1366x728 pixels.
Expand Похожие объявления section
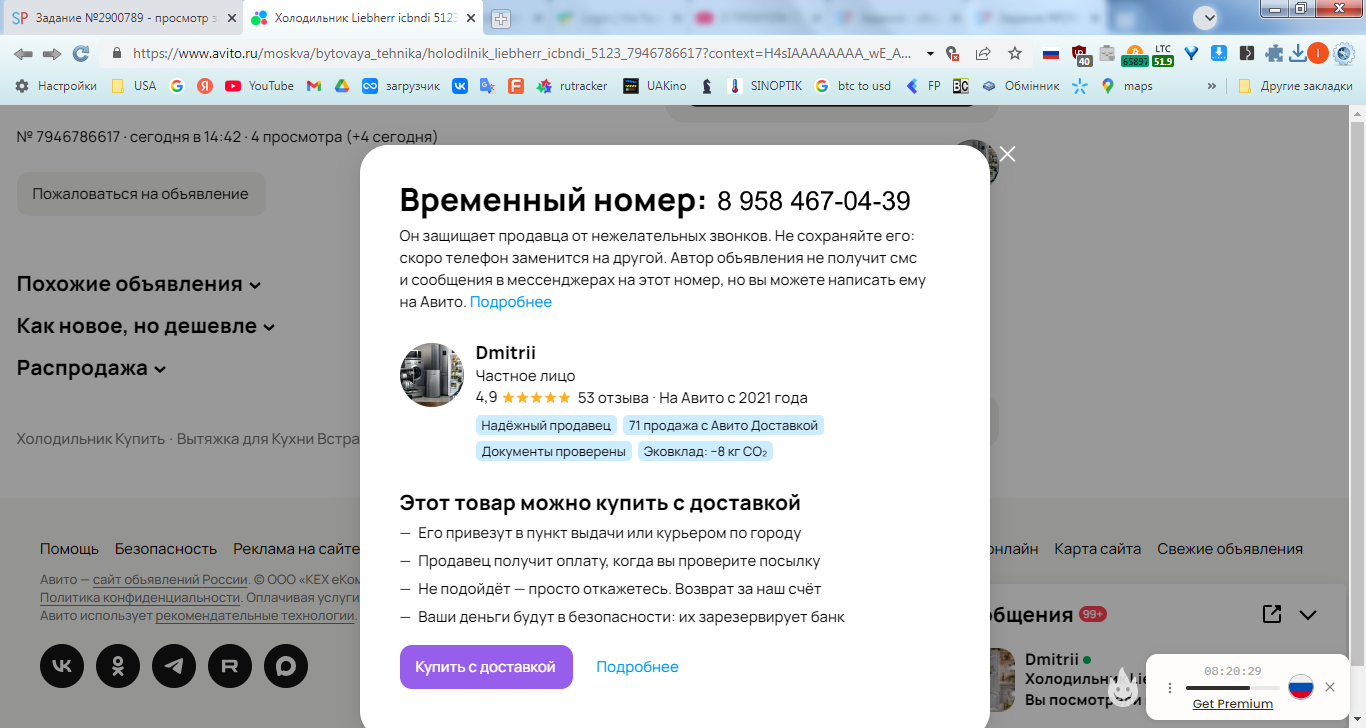pyautogui.click(x=139, y=284)
